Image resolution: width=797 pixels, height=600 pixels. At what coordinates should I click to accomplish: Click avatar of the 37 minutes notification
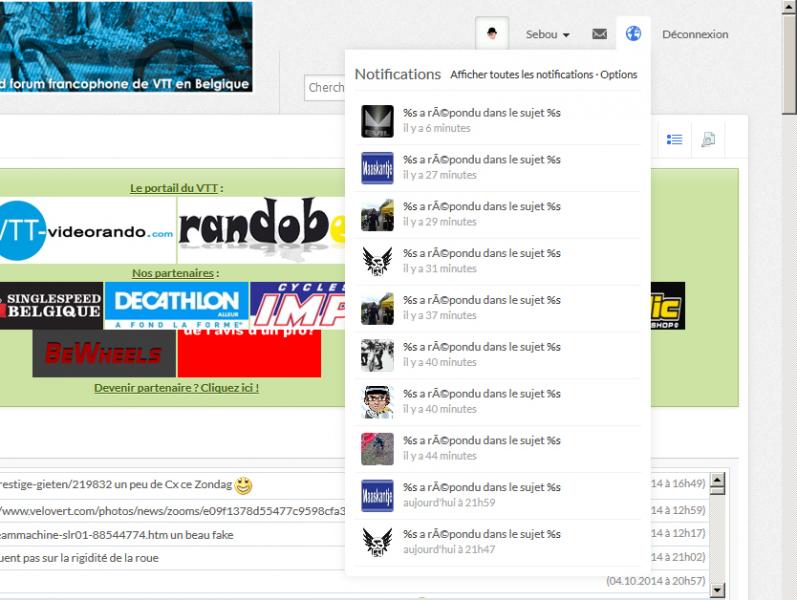click(x=377, y=308)
